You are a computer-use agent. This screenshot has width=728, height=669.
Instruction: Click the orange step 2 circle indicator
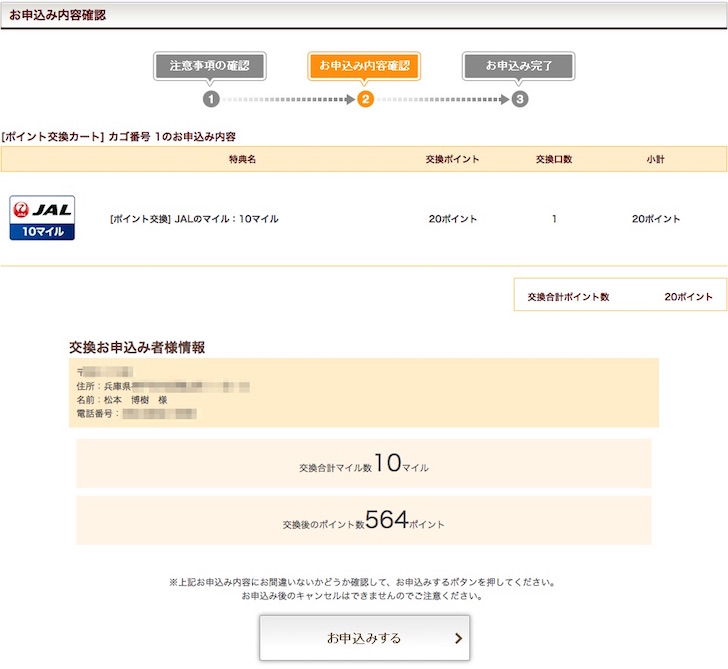365,99
